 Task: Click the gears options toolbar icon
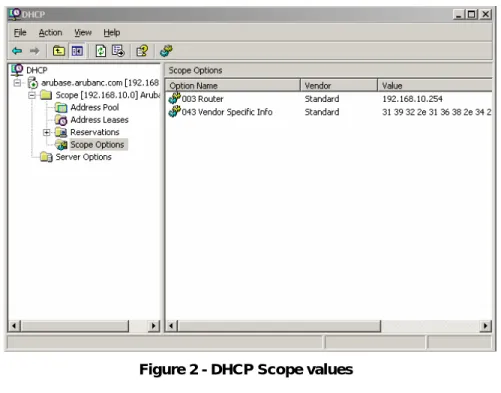click(166, 51)
